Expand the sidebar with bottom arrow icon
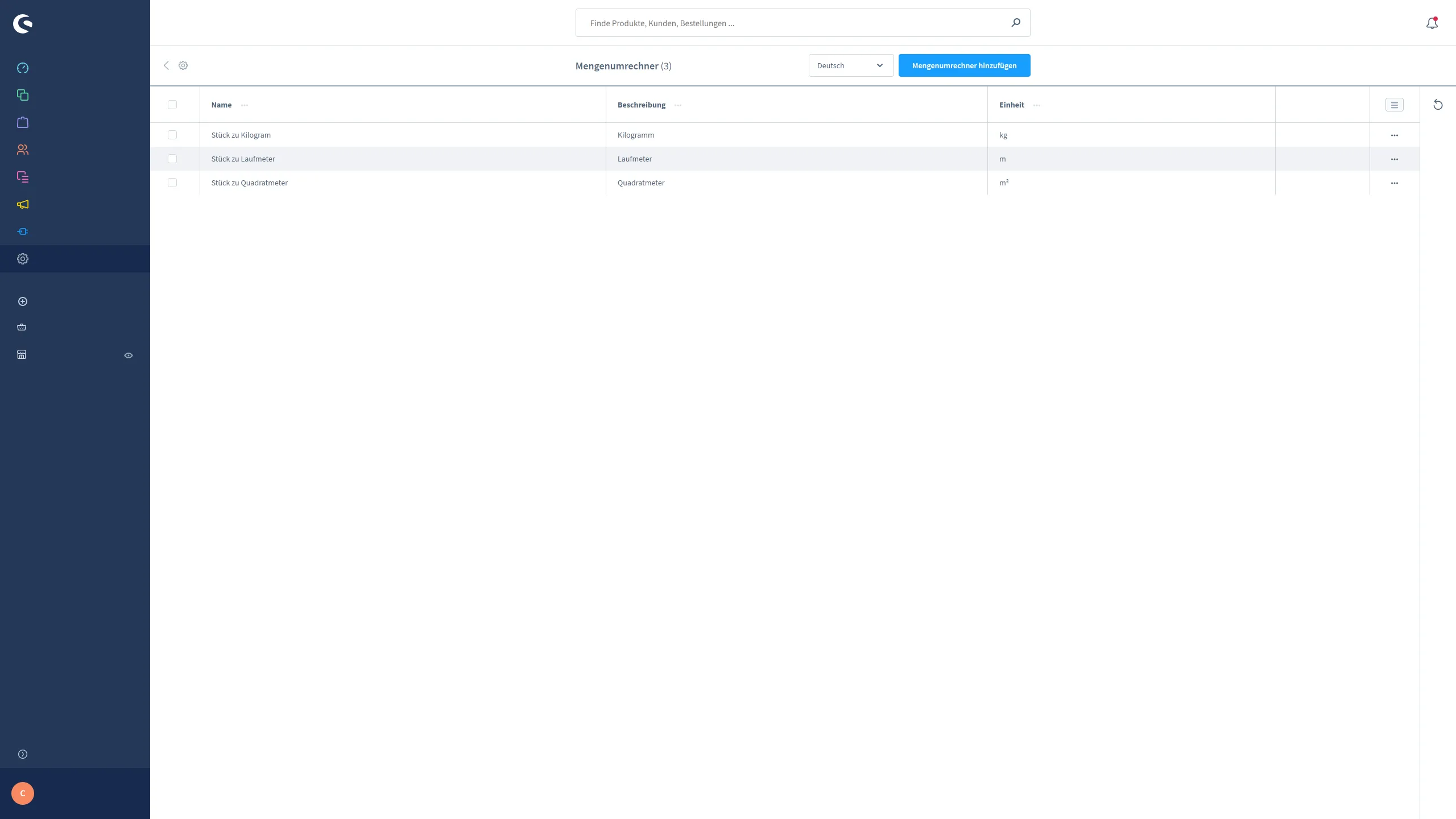Screen dimensions: 1456x819 tap(23, 754)
